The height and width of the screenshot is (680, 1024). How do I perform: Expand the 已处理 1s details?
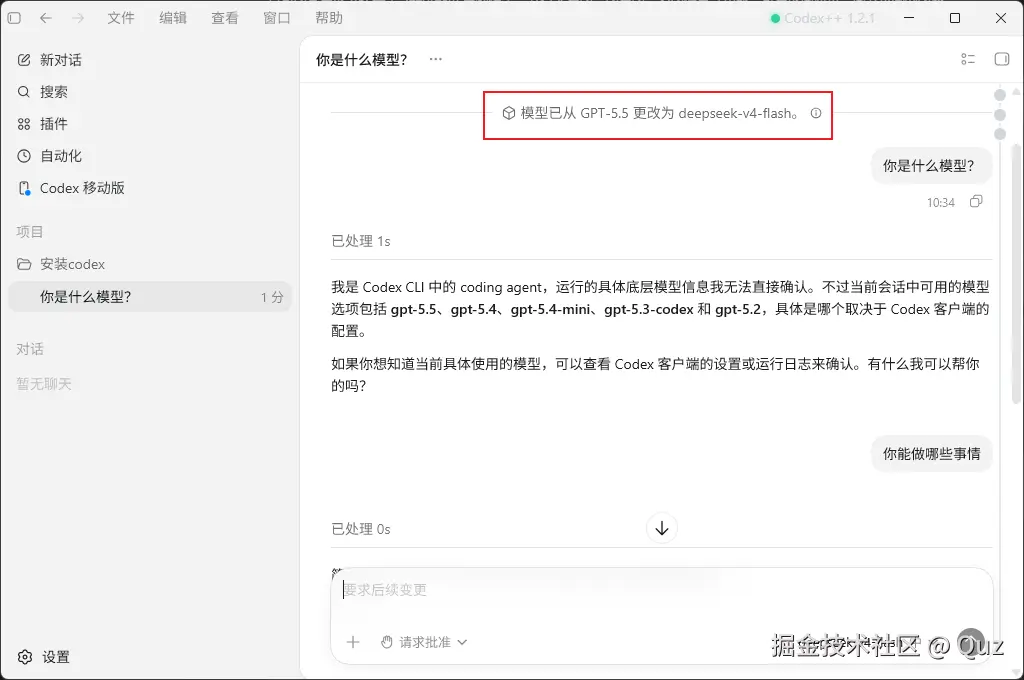pyautogui.click(x=360, y=242)
